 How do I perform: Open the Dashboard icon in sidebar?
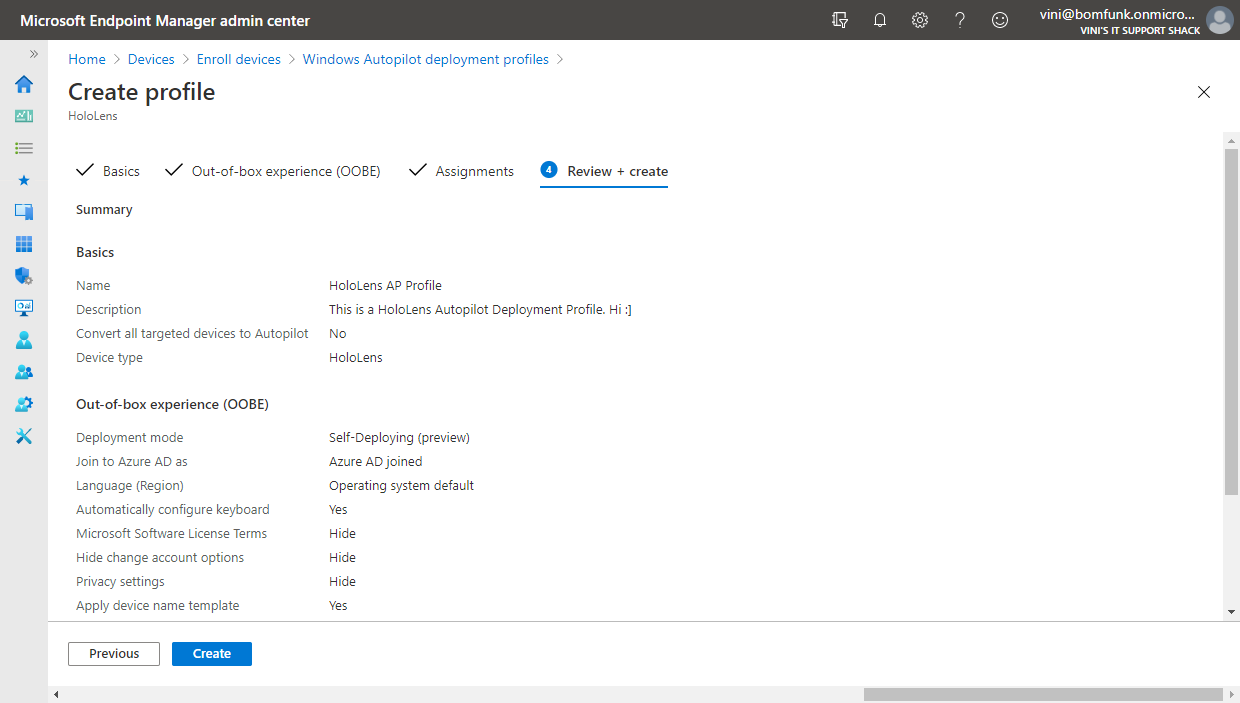coord(24,116)
